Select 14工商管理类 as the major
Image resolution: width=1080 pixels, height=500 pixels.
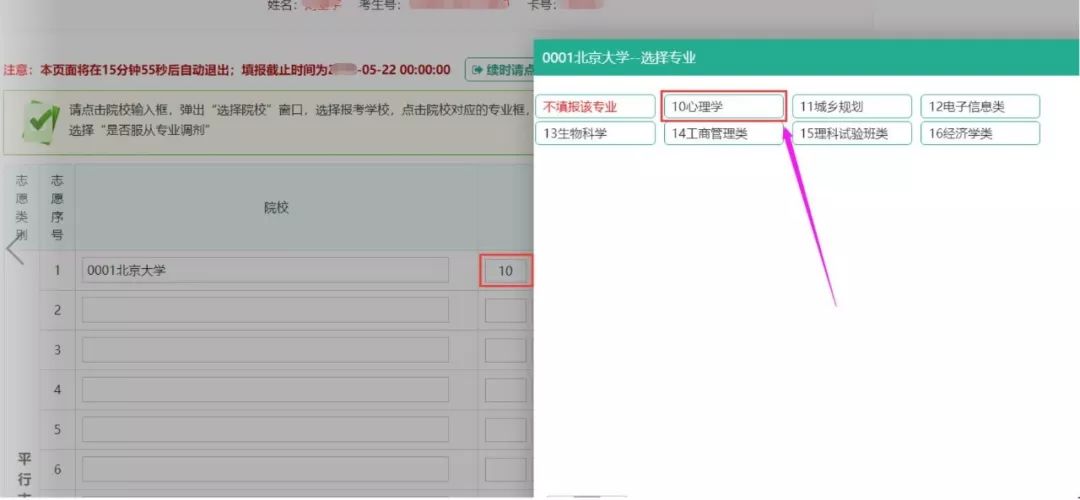click(x=723, y=133)
